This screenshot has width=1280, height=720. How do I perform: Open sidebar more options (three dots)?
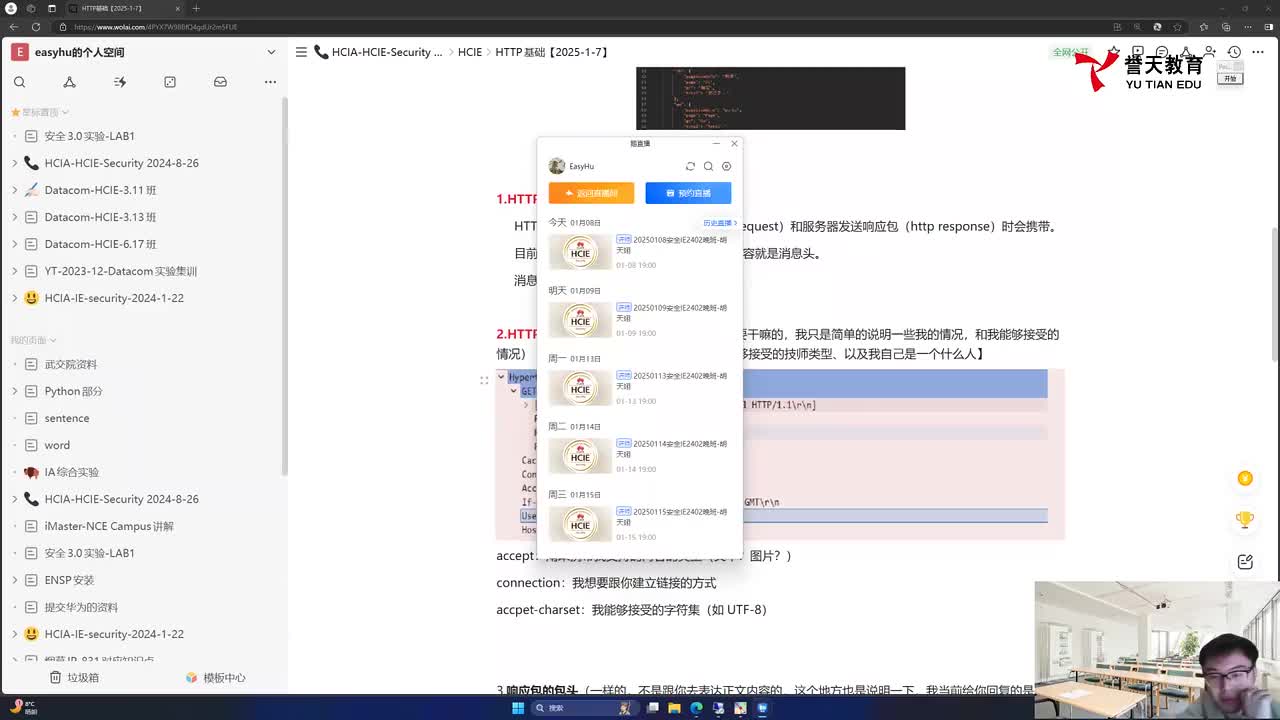(x=270, y=82)
